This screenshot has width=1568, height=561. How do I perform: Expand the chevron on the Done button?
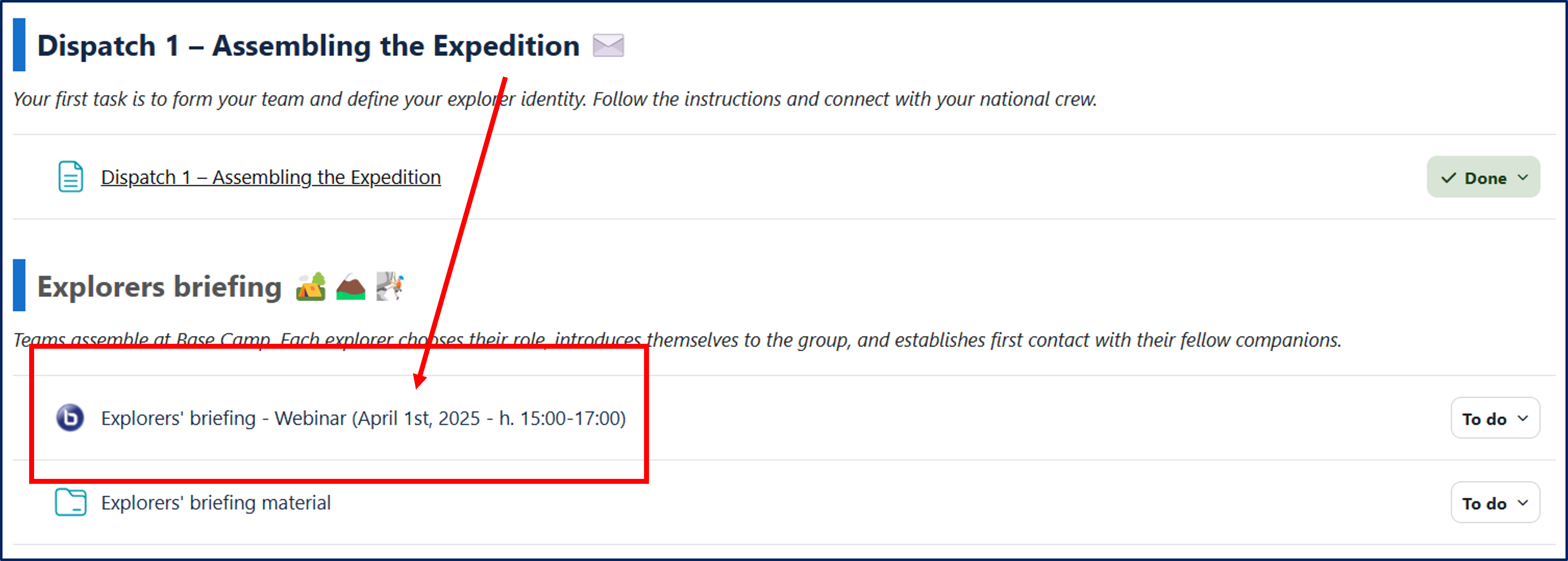click(x=1523, y=177)
